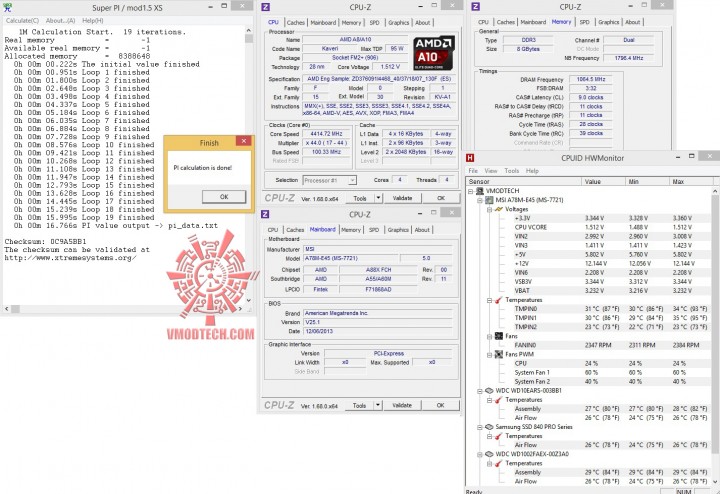Viewport: 720px width, 494px height.
Task: Open the About...(A) menu in Super PI
Action: tap(61, 21)
